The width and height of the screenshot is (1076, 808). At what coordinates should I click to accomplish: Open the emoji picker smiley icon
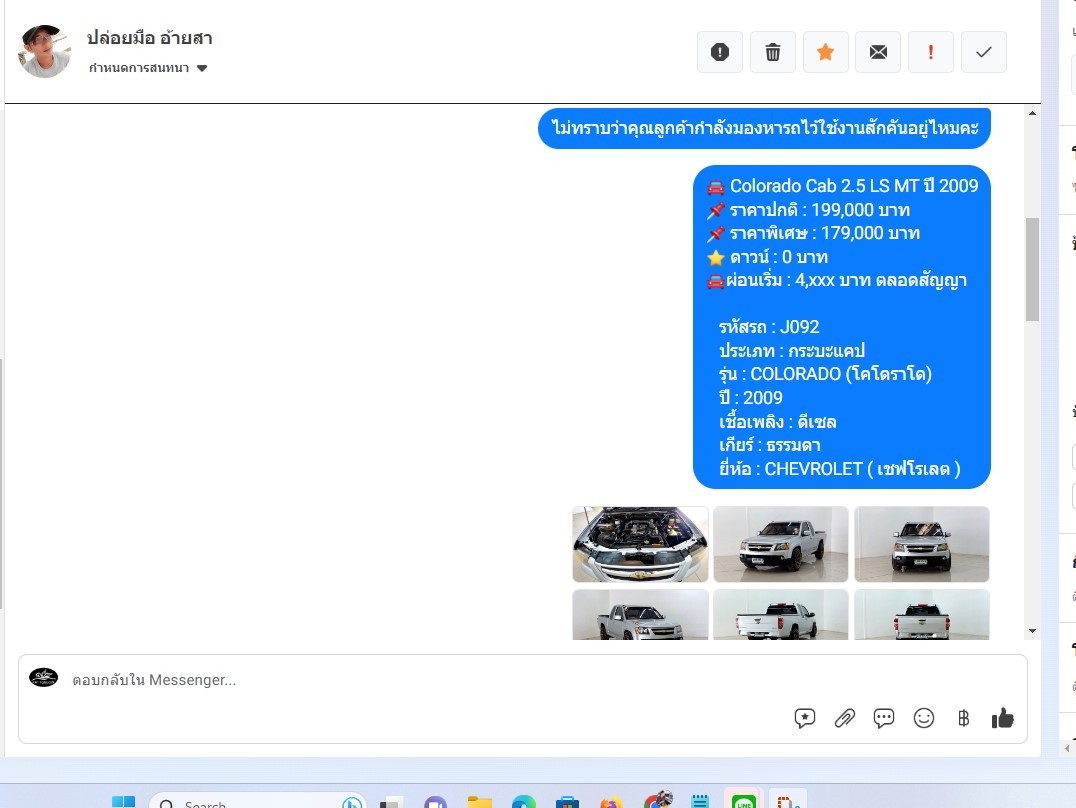click(x=924, y=718)
